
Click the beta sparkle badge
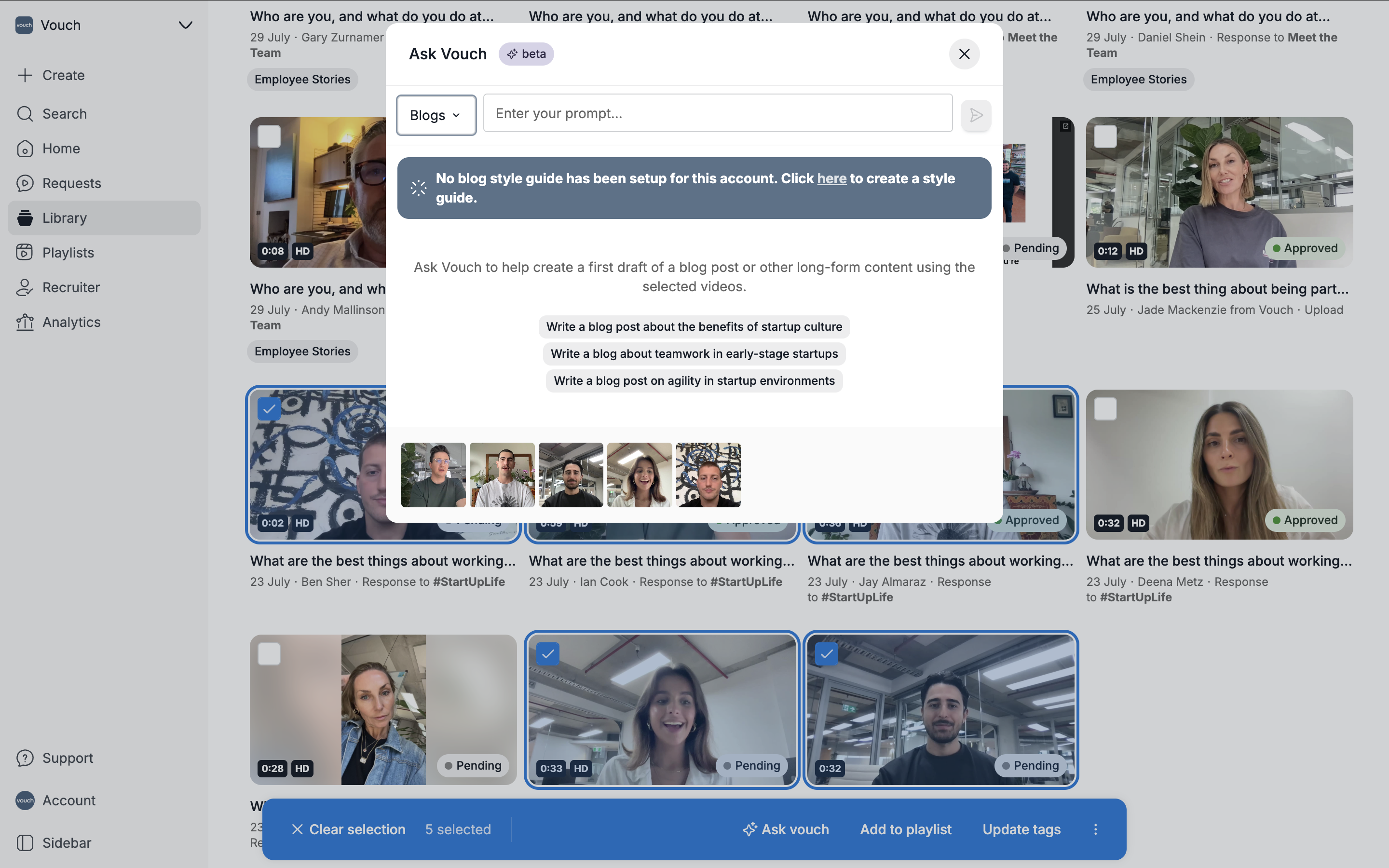pos(526,54)
